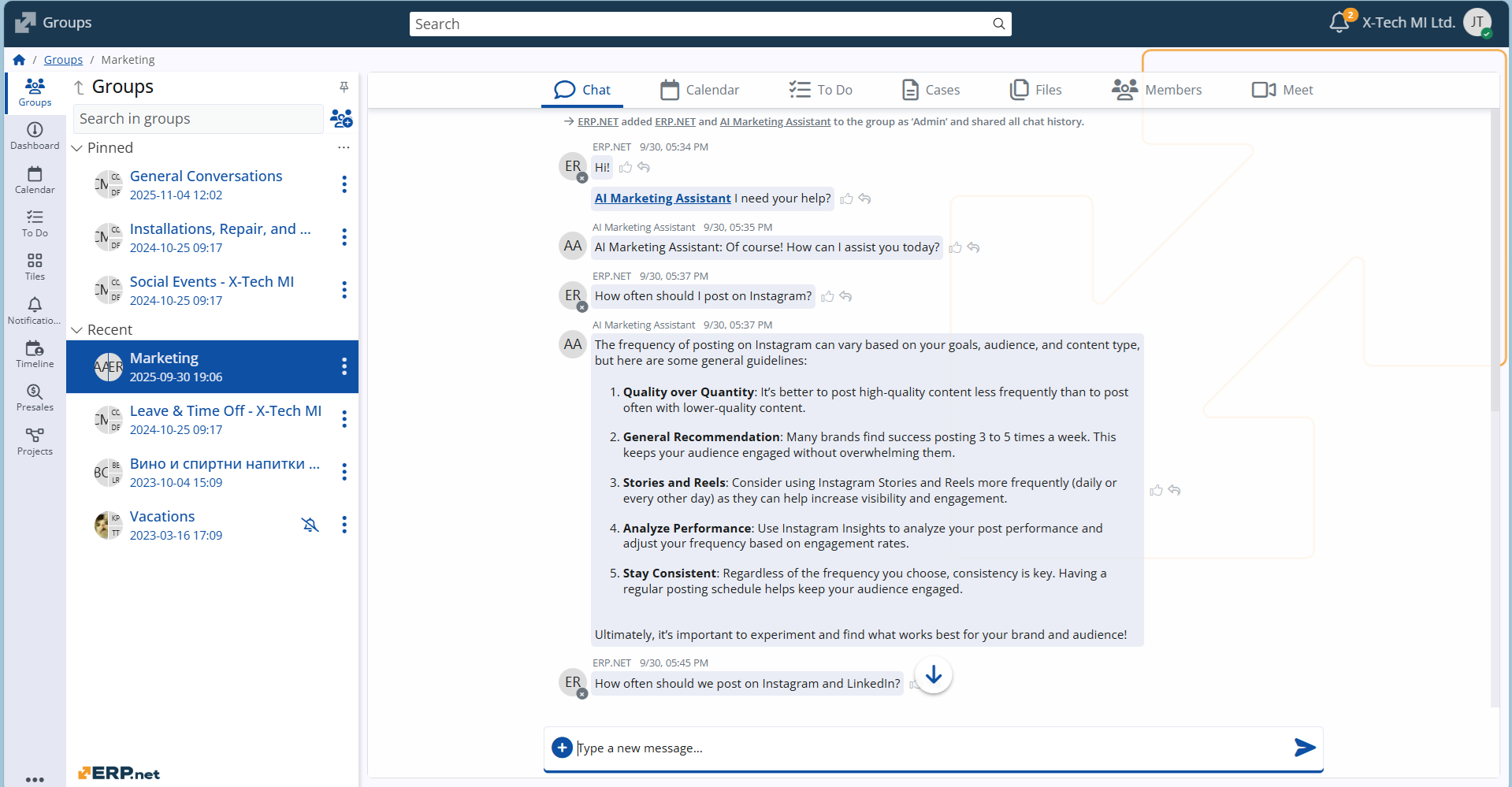Collapse the Recent groups section
The width and height of the screenshot is (1512, 787).
click(77, 330)
